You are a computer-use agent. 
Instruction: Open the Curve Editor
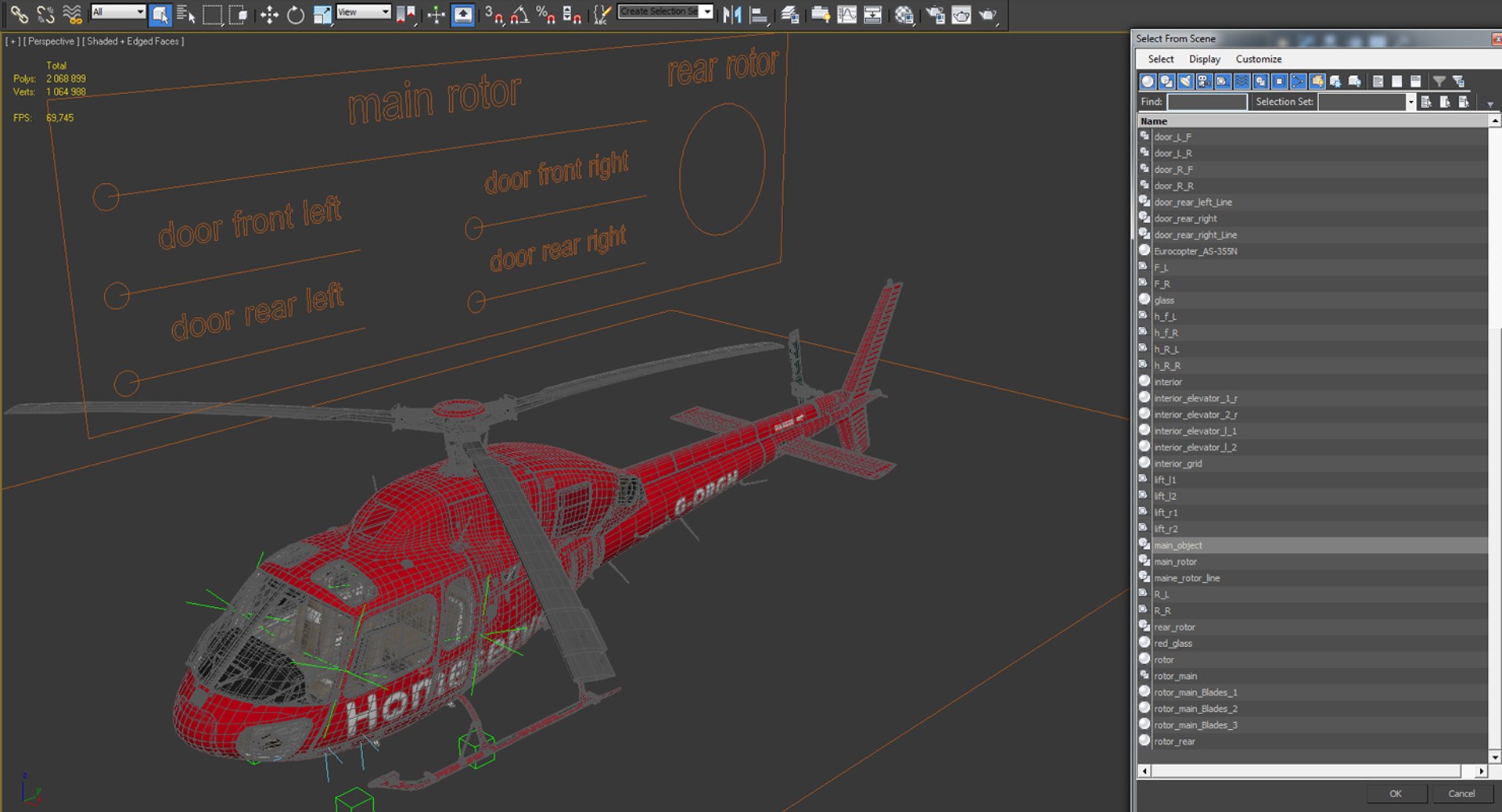pos(847,14)
